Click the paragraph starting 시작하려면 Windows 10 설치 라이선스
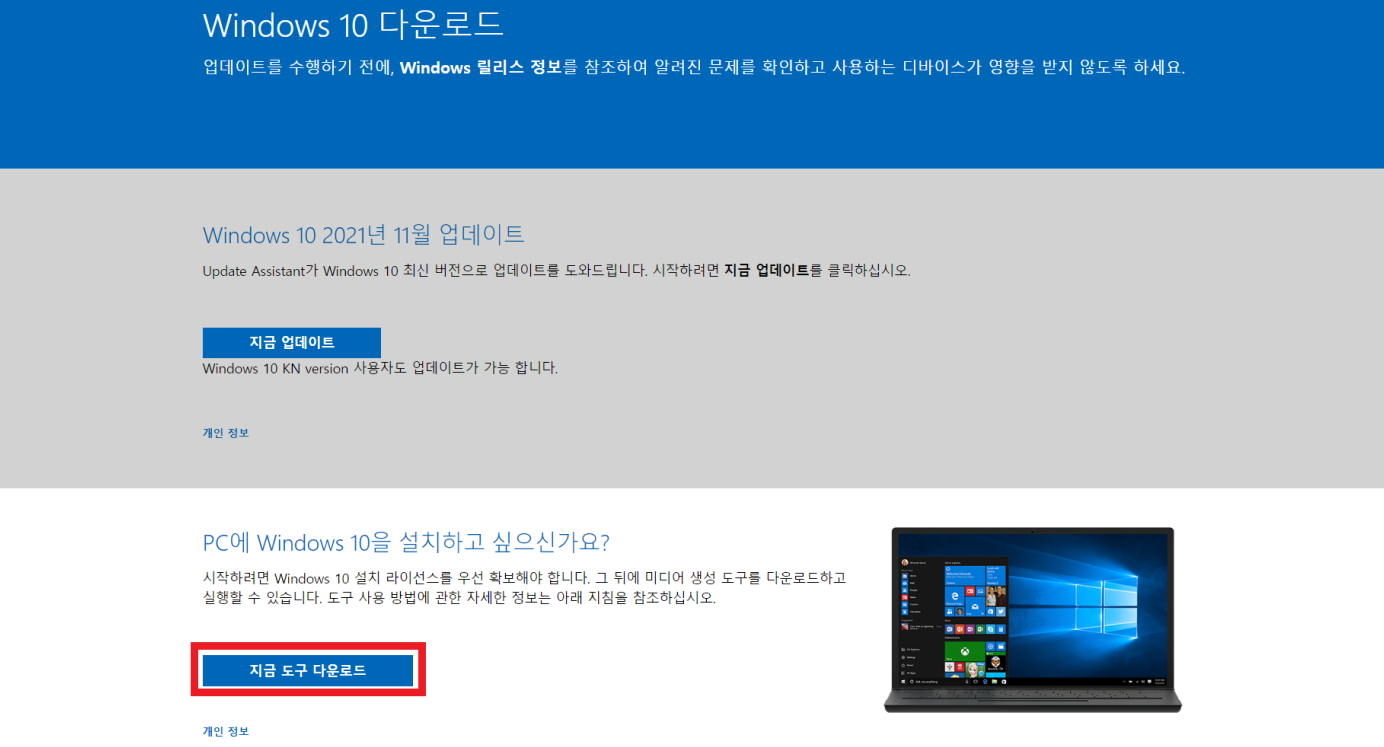 (x=525, y=588)
